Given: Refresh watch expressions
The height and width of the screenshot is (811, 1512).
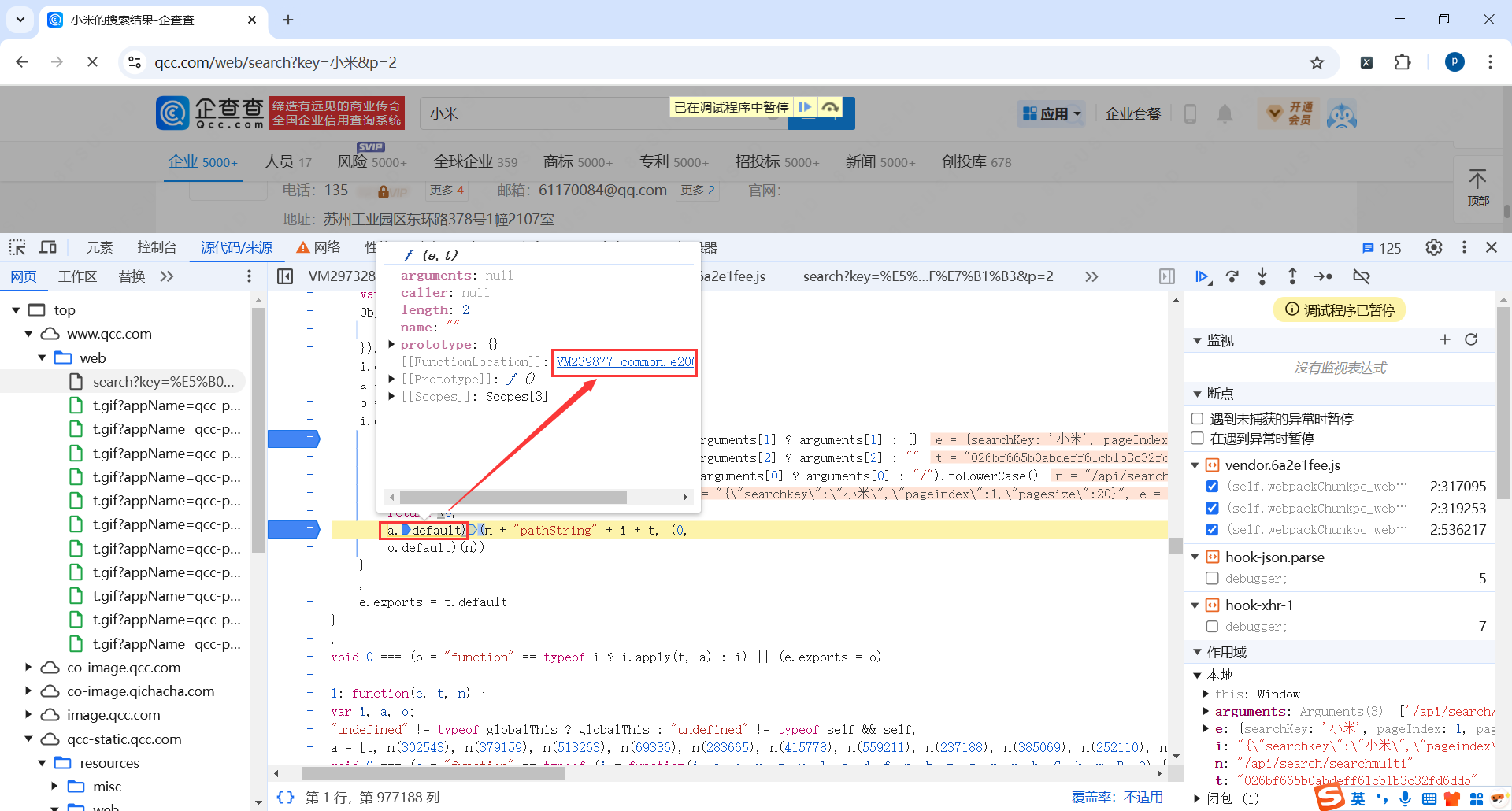Looking at the screenshot, I should (x=1471, y=339).
